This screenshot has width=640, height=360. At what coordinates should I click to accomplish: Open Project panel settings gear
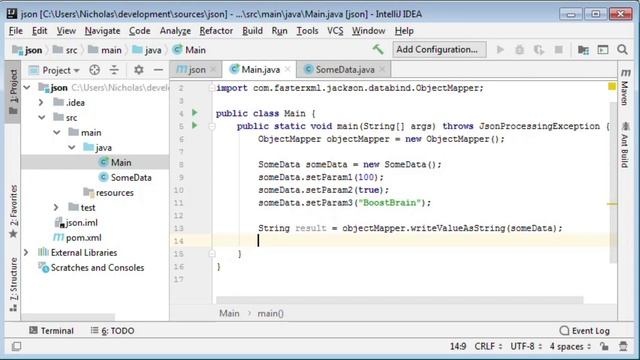(139, 70)
